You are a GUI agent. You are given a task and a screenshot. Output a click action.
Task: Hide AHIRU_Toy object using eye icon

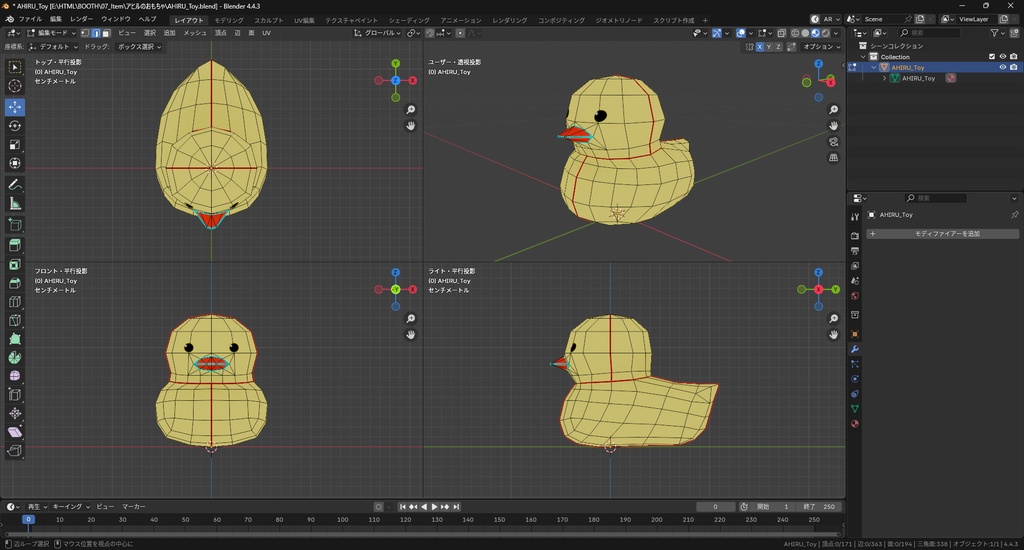point(1003,68)
